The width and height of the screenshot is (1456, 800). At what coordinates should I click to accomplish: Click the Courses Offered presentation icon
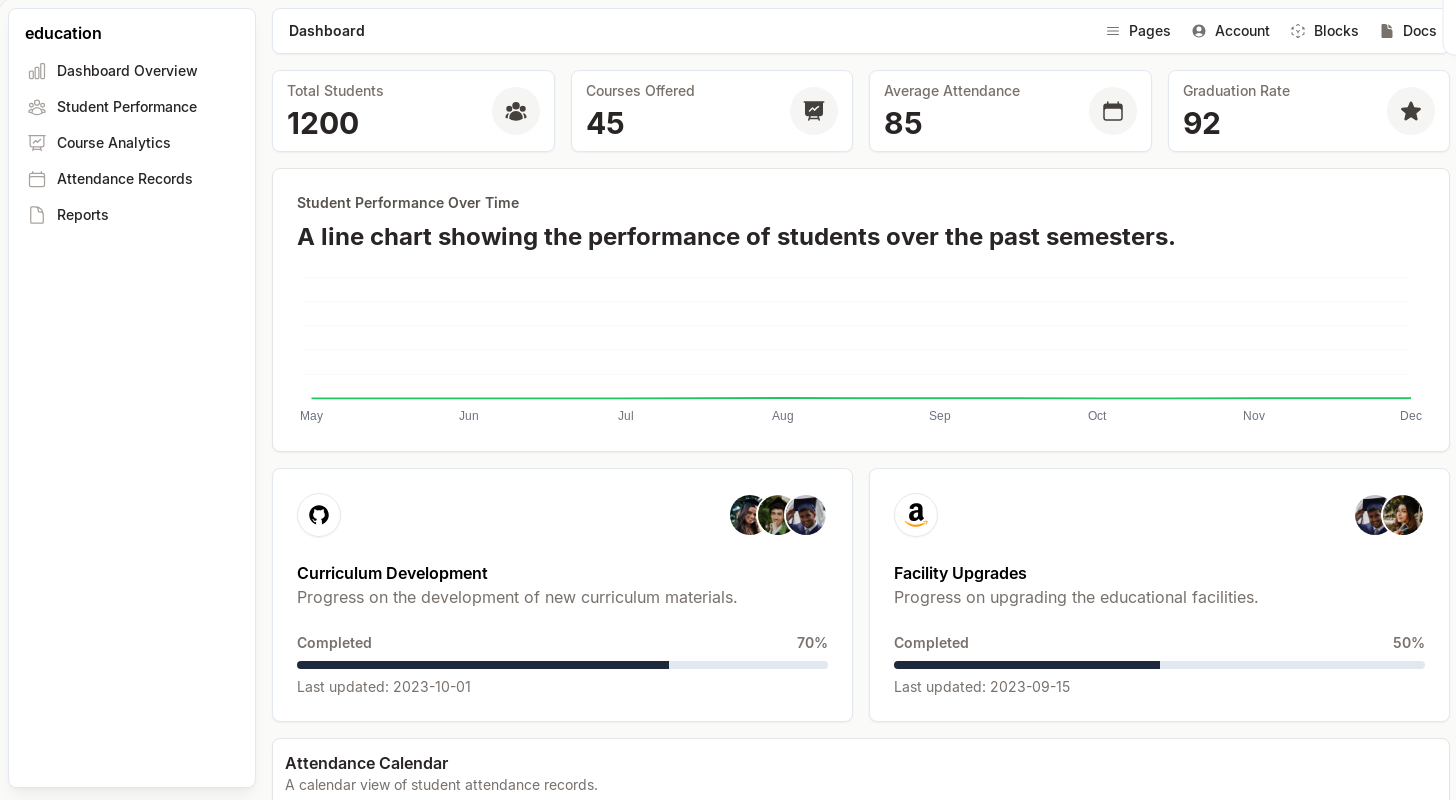click(x=814, y=111)
